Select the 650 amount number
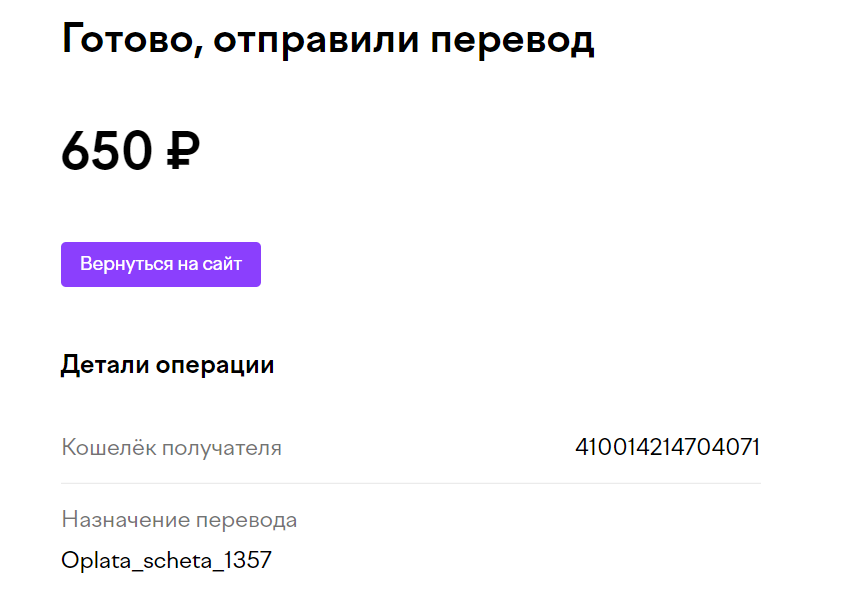 (x=107, y=150)
